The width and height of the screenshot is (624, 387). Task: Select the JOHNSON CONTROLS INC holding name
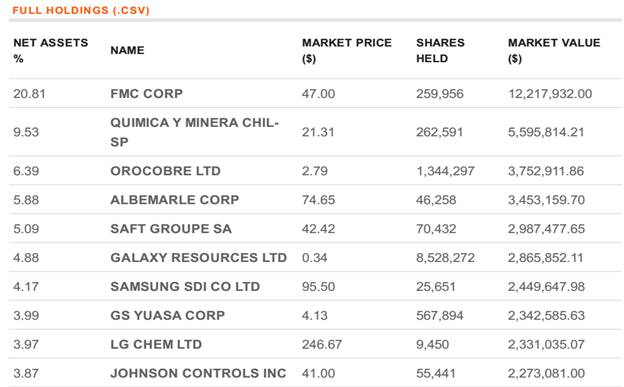click(198, 373)
